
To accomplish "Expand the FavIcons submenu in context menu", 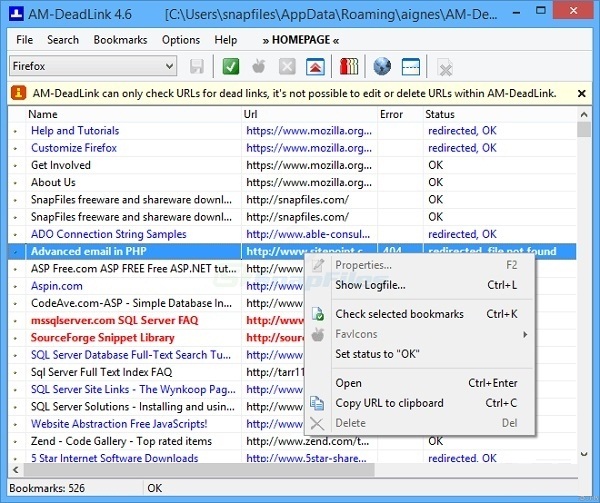I will [430, 334].
